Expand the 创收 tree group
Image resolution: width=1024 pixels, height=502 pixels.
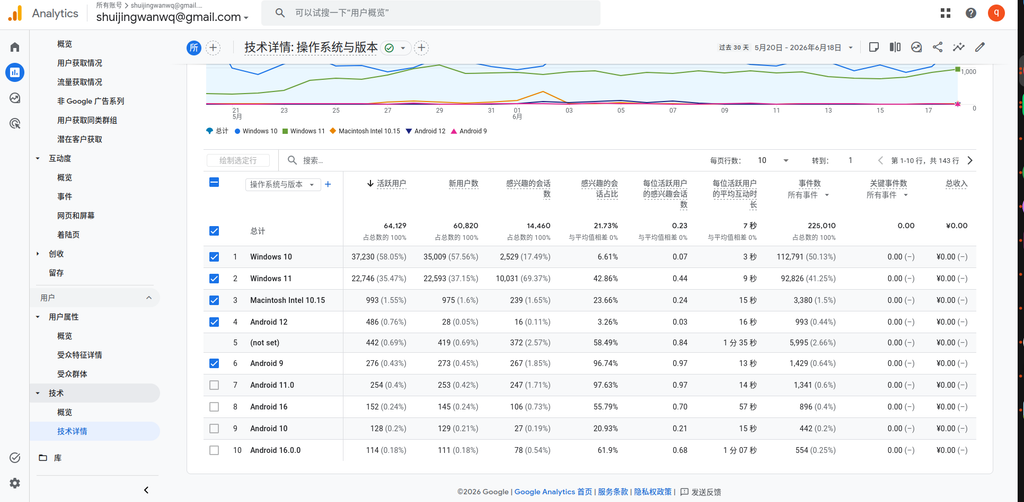(x=37, y=254)
